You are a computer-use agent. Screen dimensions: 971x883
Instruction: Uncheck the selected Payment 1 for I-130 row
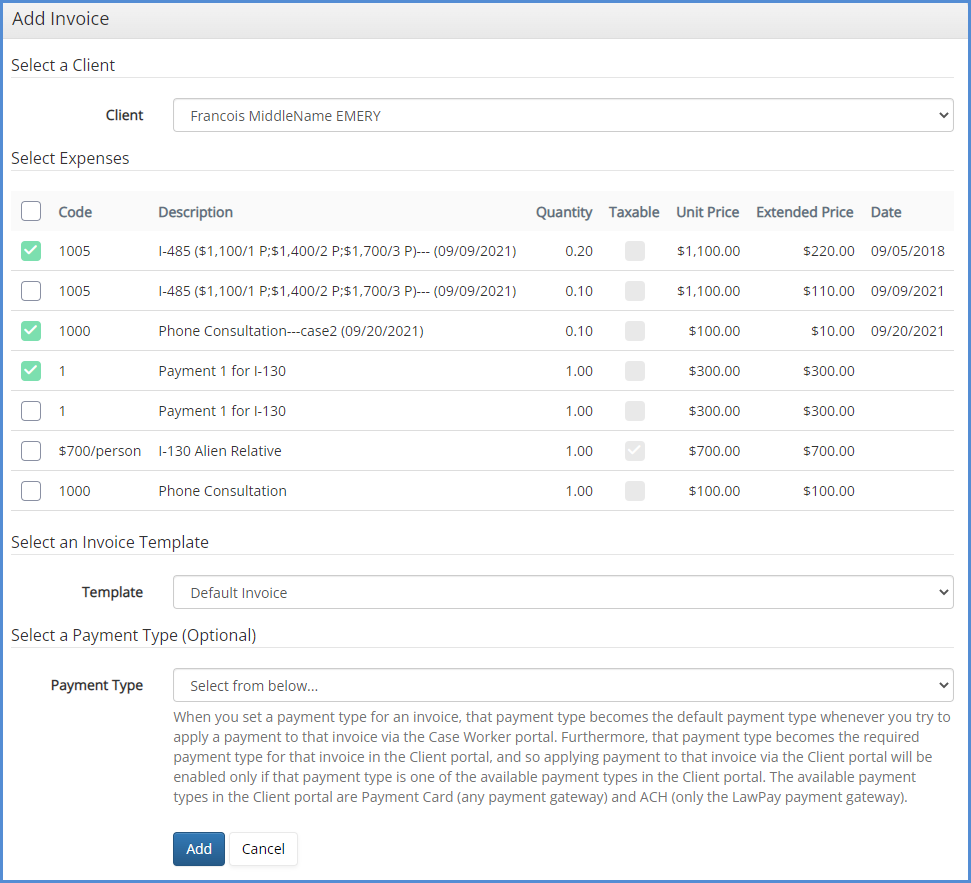pos(31,371)
